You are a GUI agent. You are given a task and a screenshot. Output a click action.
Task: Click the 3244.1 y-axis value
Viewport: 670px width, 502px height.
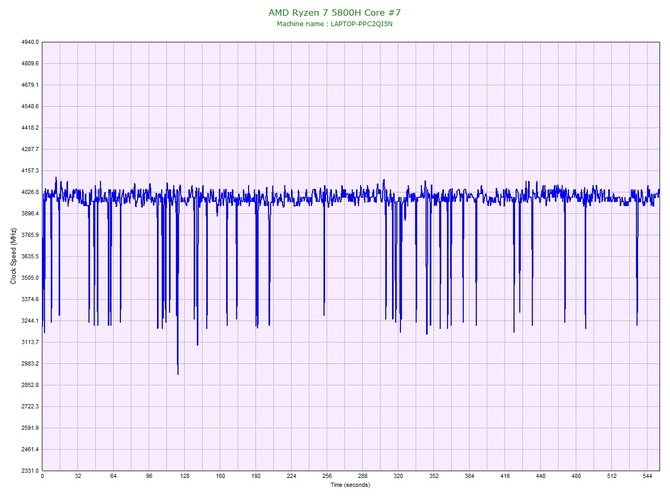coord(30,321)
